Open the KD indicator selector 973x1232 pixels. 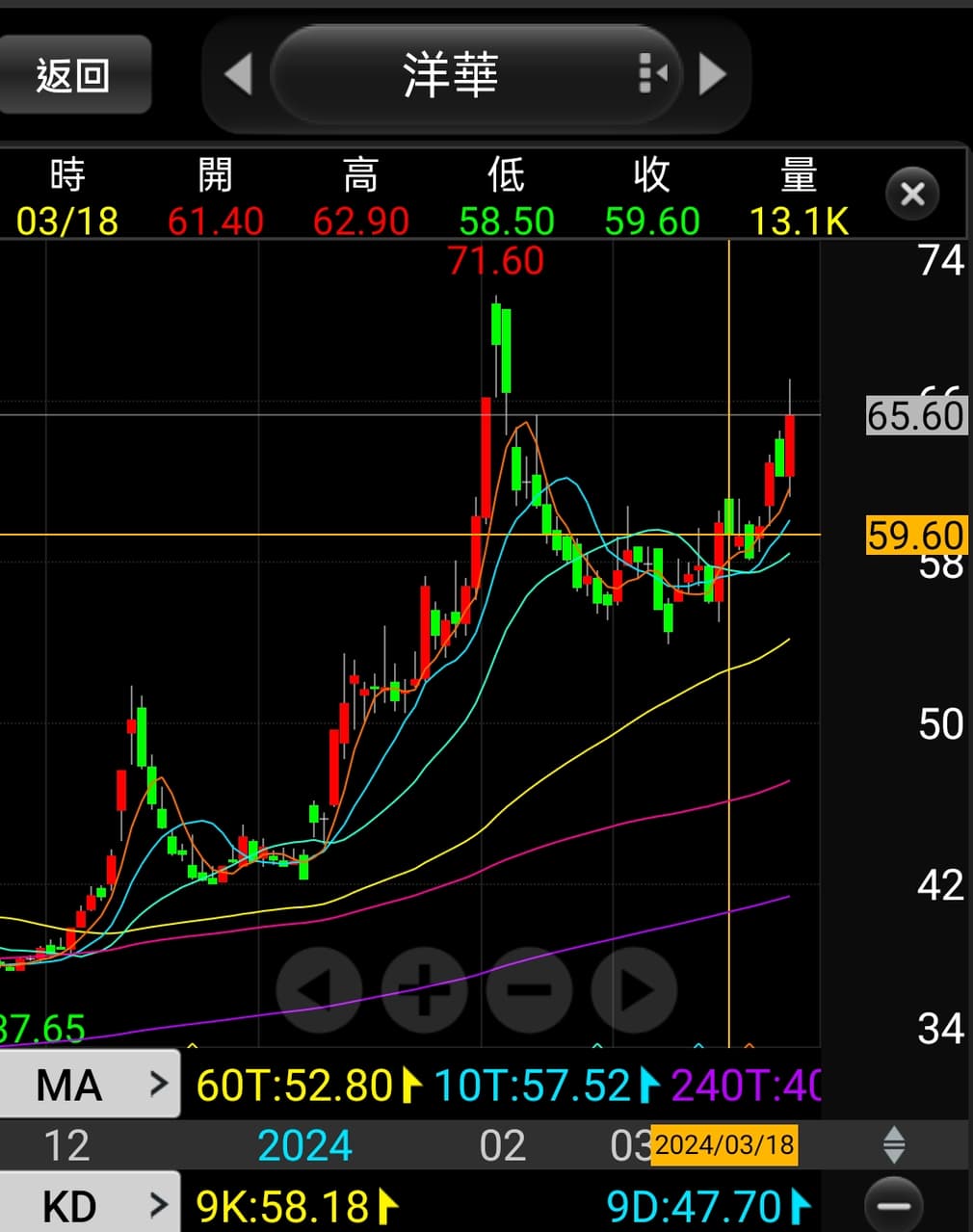[x=90, y=1204]
